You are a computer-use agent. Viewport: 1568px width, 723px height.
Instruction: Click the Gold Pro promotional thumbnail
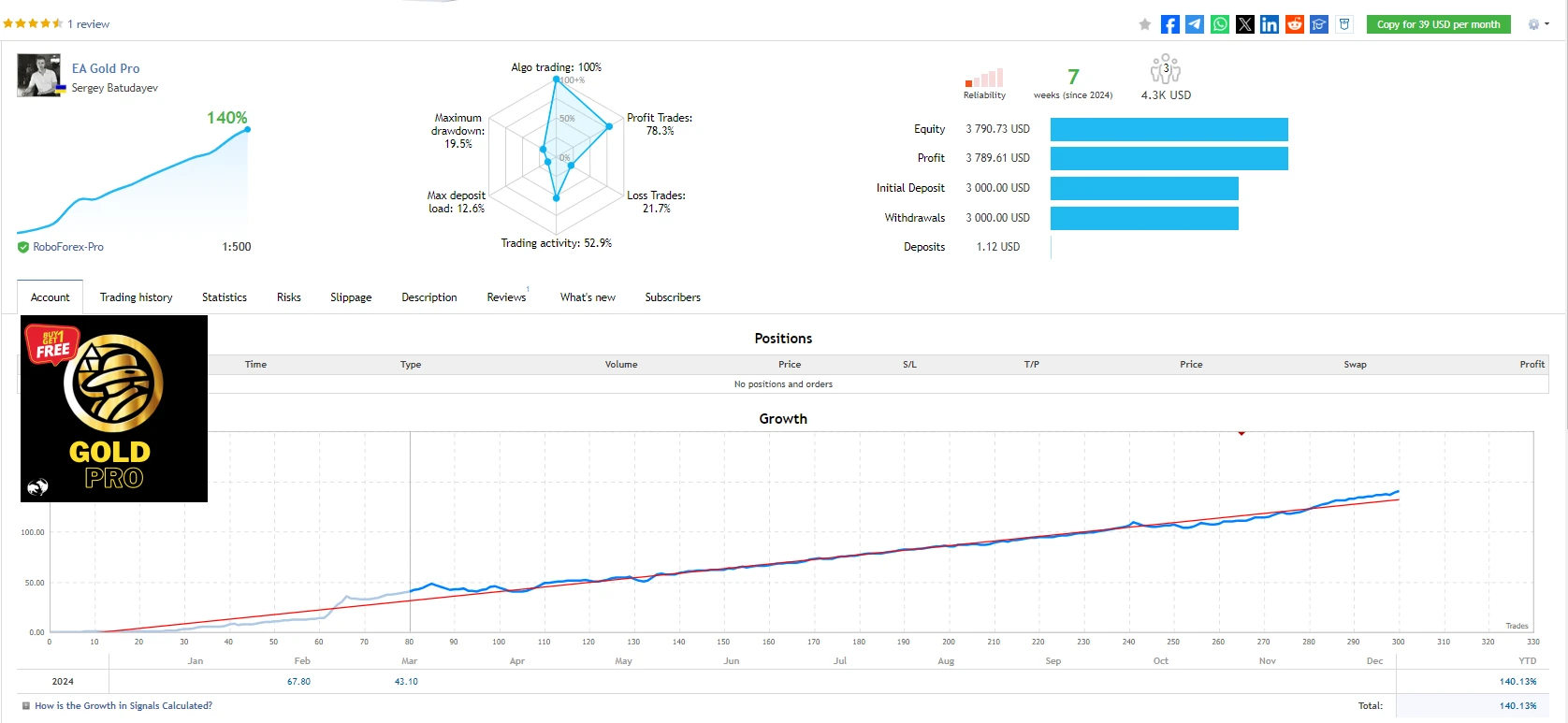click(x=114, y=409)
